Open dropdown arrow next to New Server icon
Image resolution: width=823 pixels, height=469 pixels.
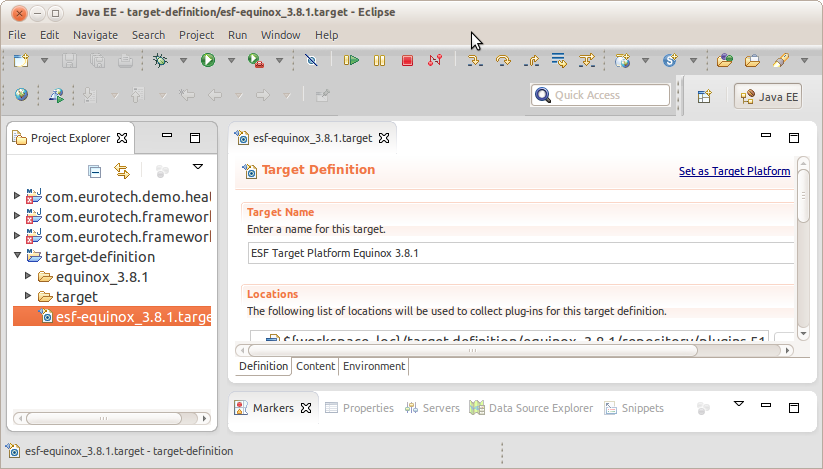click(x=645, y=61)
